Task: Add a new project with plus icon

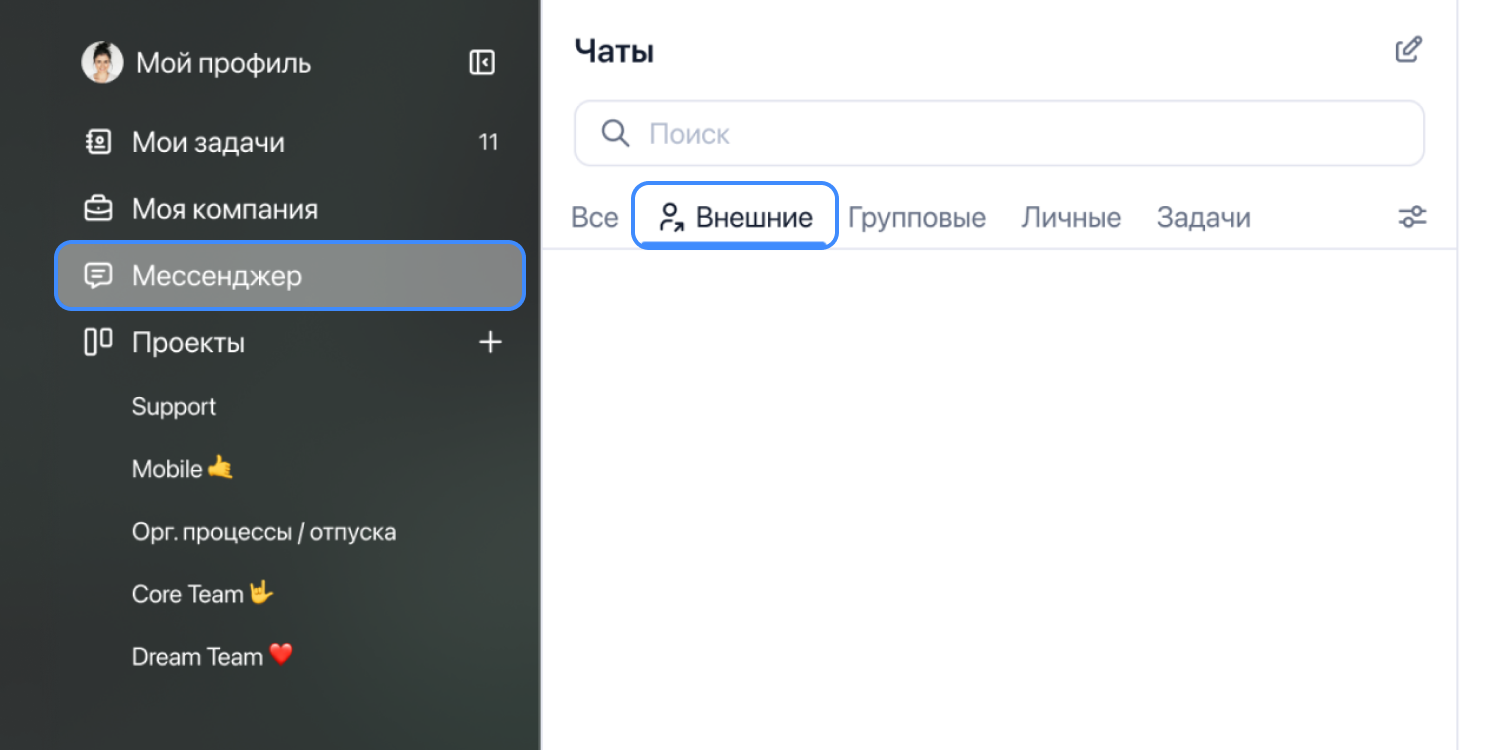Action: pyautogui.click(x=490, y=343)
